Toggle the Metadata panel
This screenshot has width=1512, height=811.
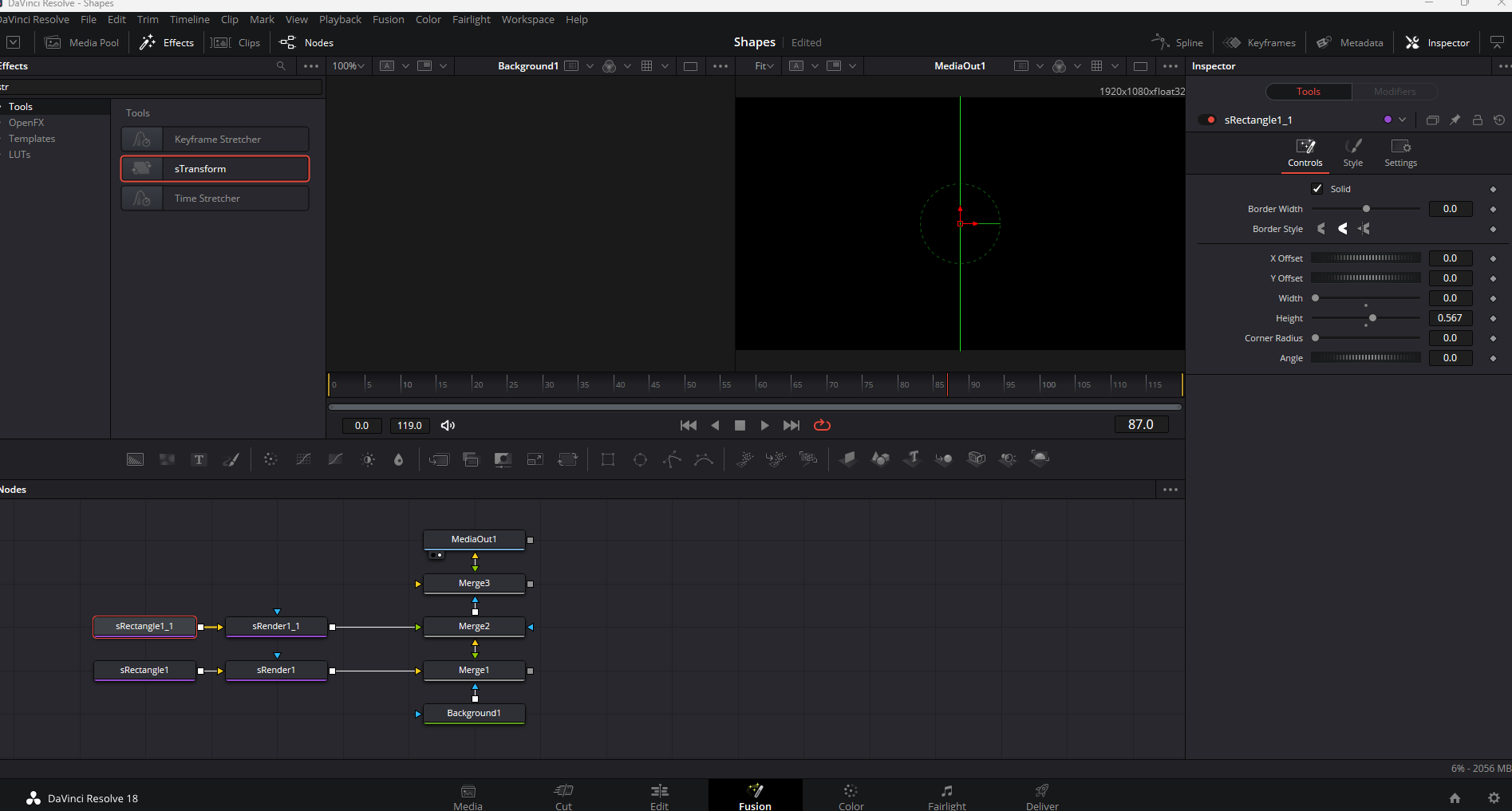tap(1350, 43)
